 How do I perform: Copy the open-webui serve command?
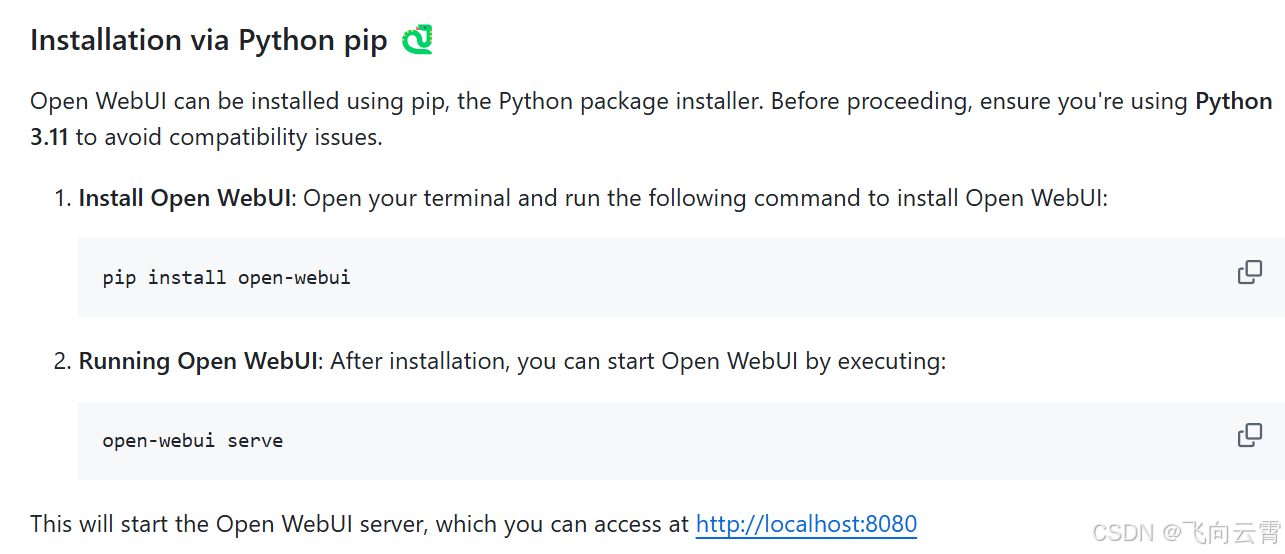click(x=1249, y=435)
